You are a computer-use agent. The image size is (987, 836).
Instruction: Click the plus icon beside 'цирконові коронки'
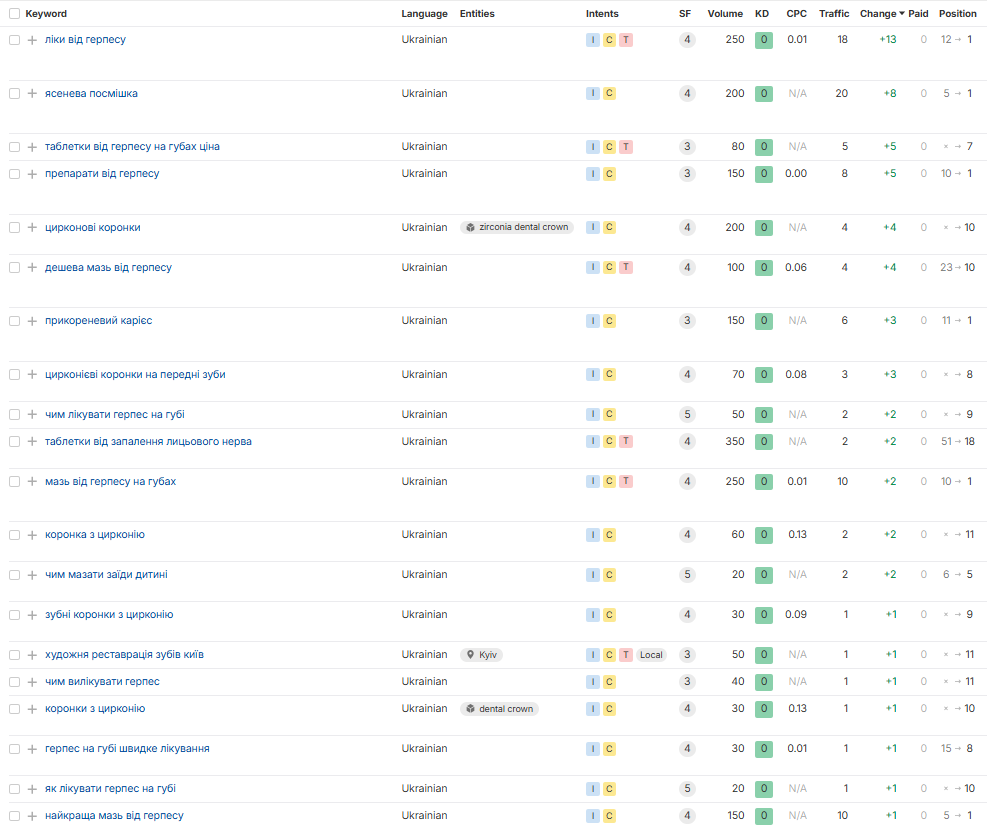tap(32, 228)
